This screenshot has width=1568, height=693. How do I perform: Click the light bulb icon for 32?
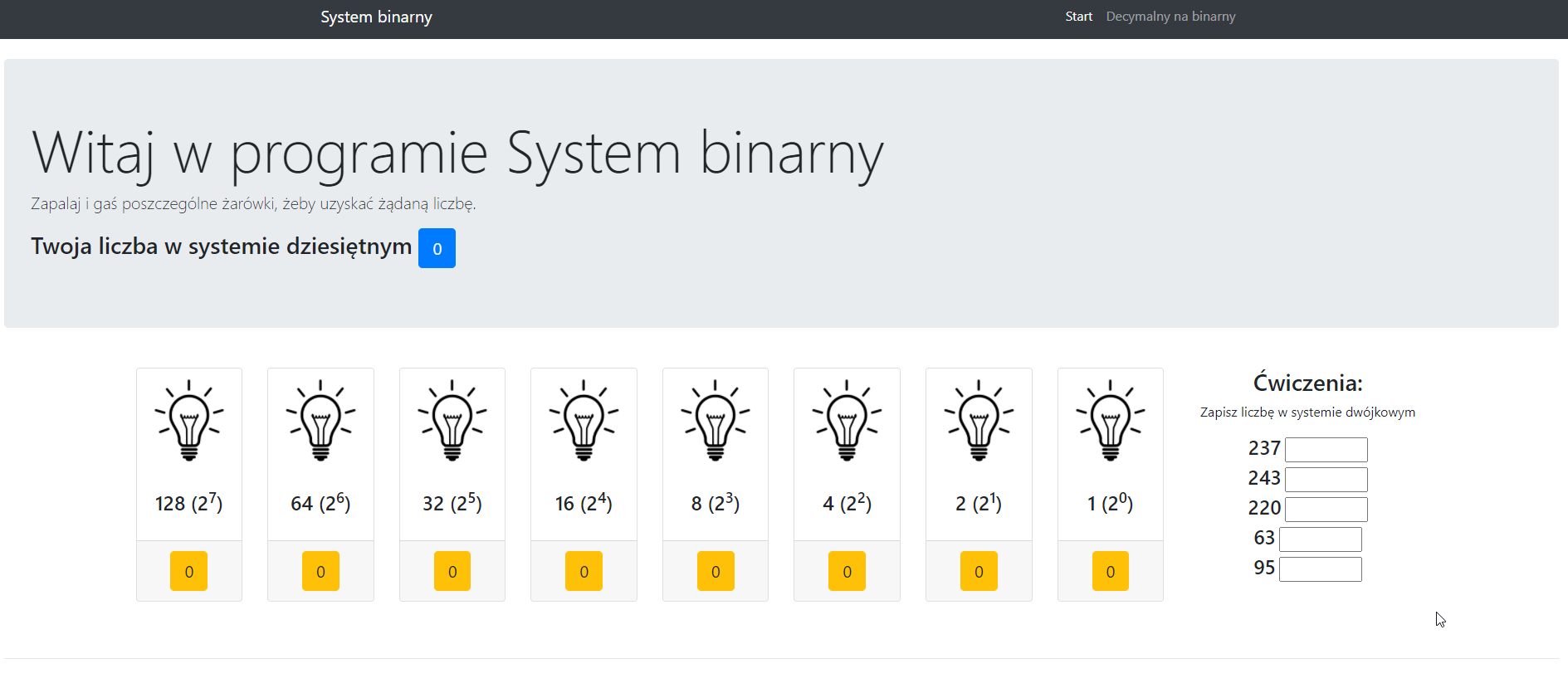(x=452, y=420)
